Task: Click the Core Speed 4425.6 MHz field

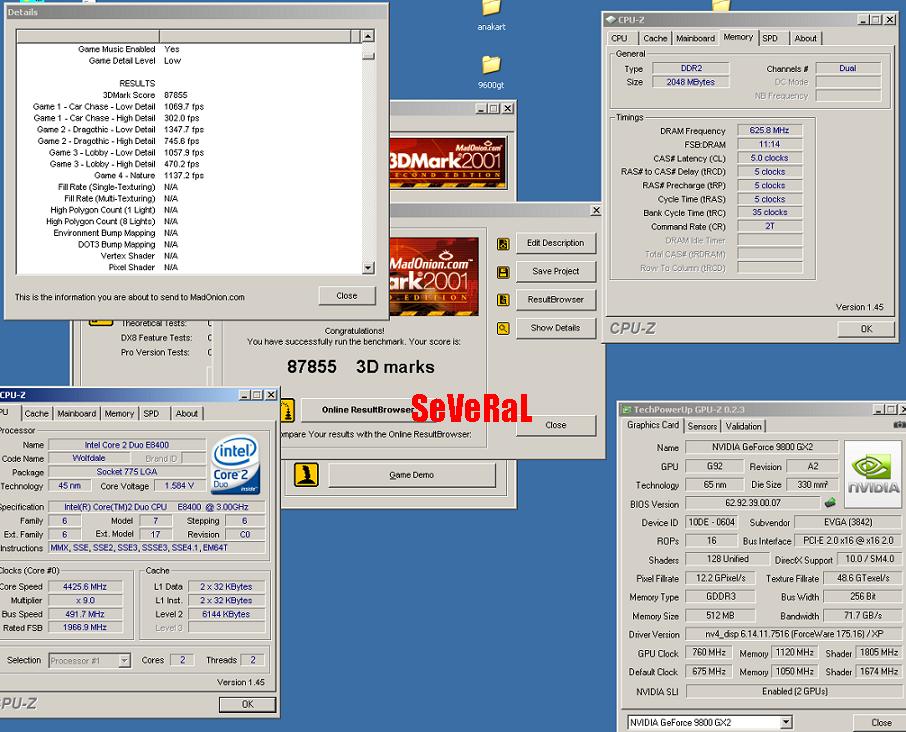Action: pos(85,587)
